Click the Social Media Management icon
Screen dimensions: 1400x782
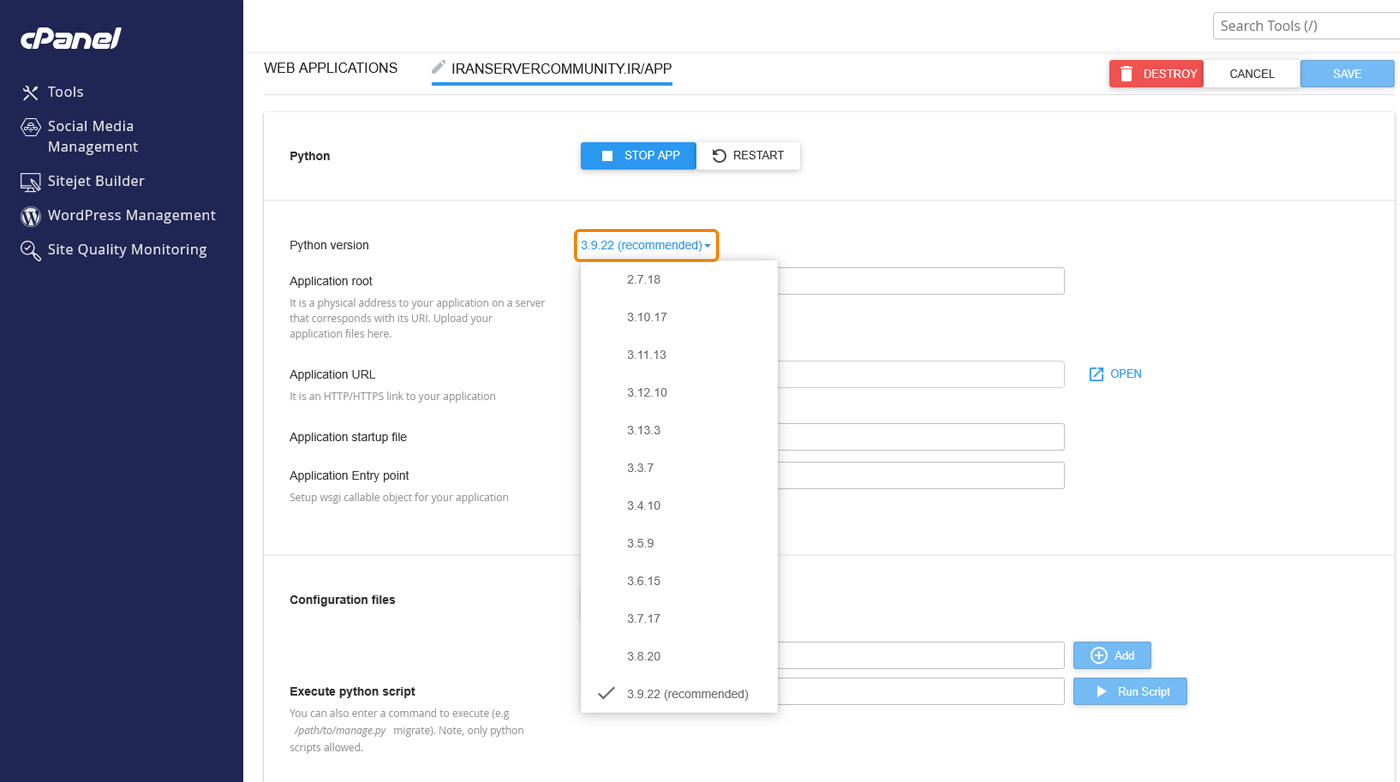tap(30, 127)
